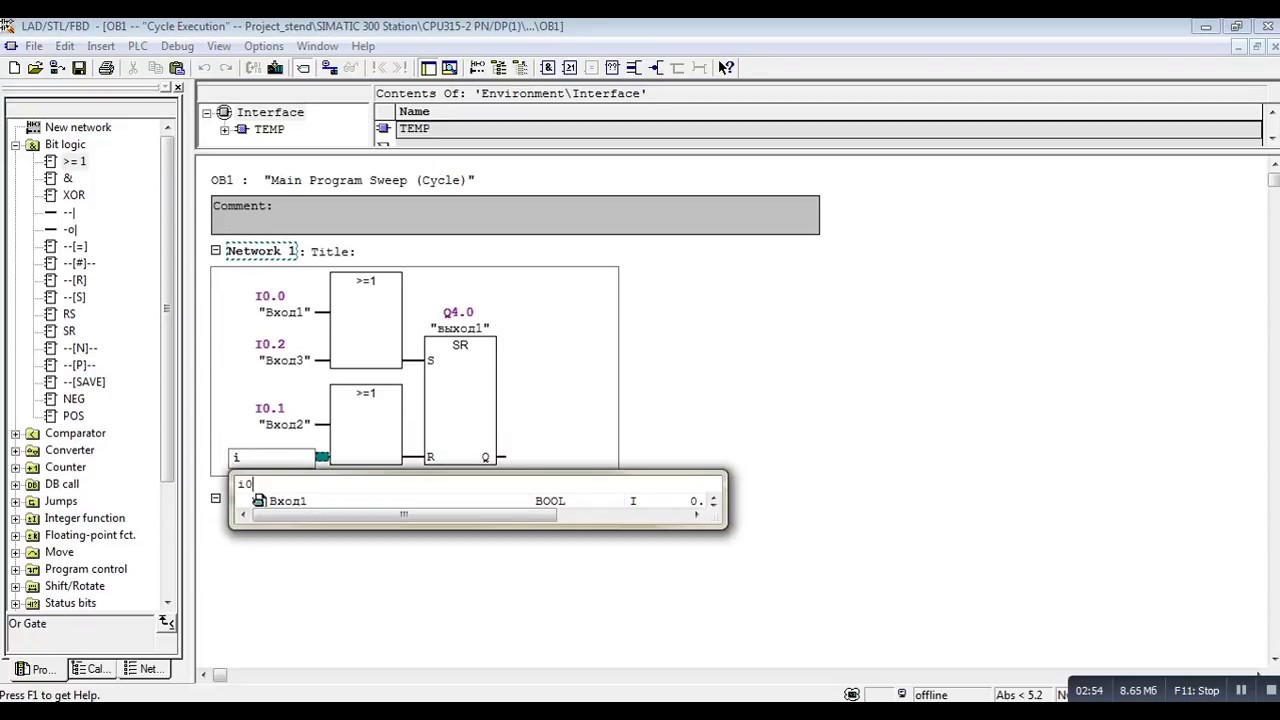Image resolution: width=1280 pixels, height=720 pixels.
Task: Open the Options menu
Action: [264, 46]
